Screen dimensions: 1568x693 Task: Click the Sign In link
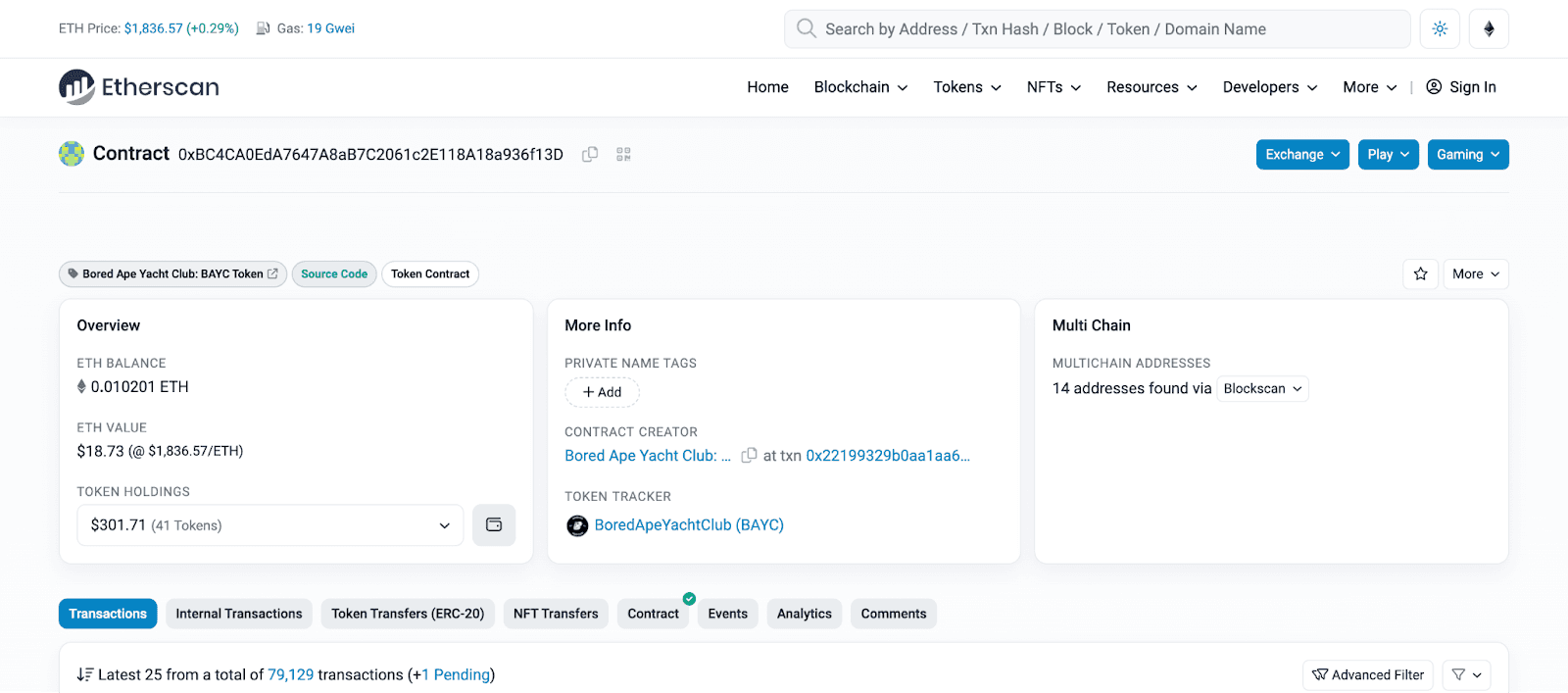click(1473, 87)
